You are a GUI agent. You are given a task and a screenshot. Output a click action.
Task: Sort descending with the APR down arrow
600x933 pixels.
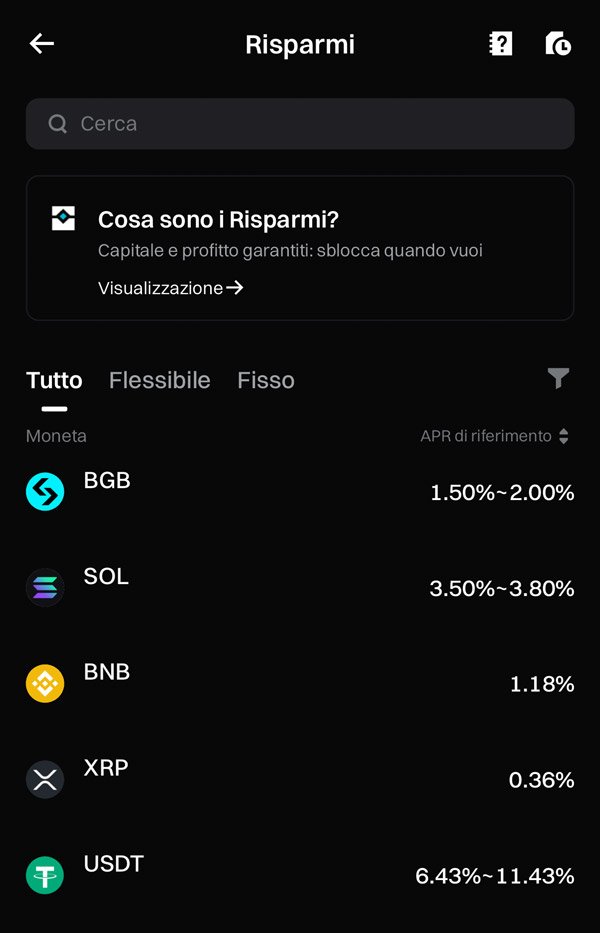point(565,441)
